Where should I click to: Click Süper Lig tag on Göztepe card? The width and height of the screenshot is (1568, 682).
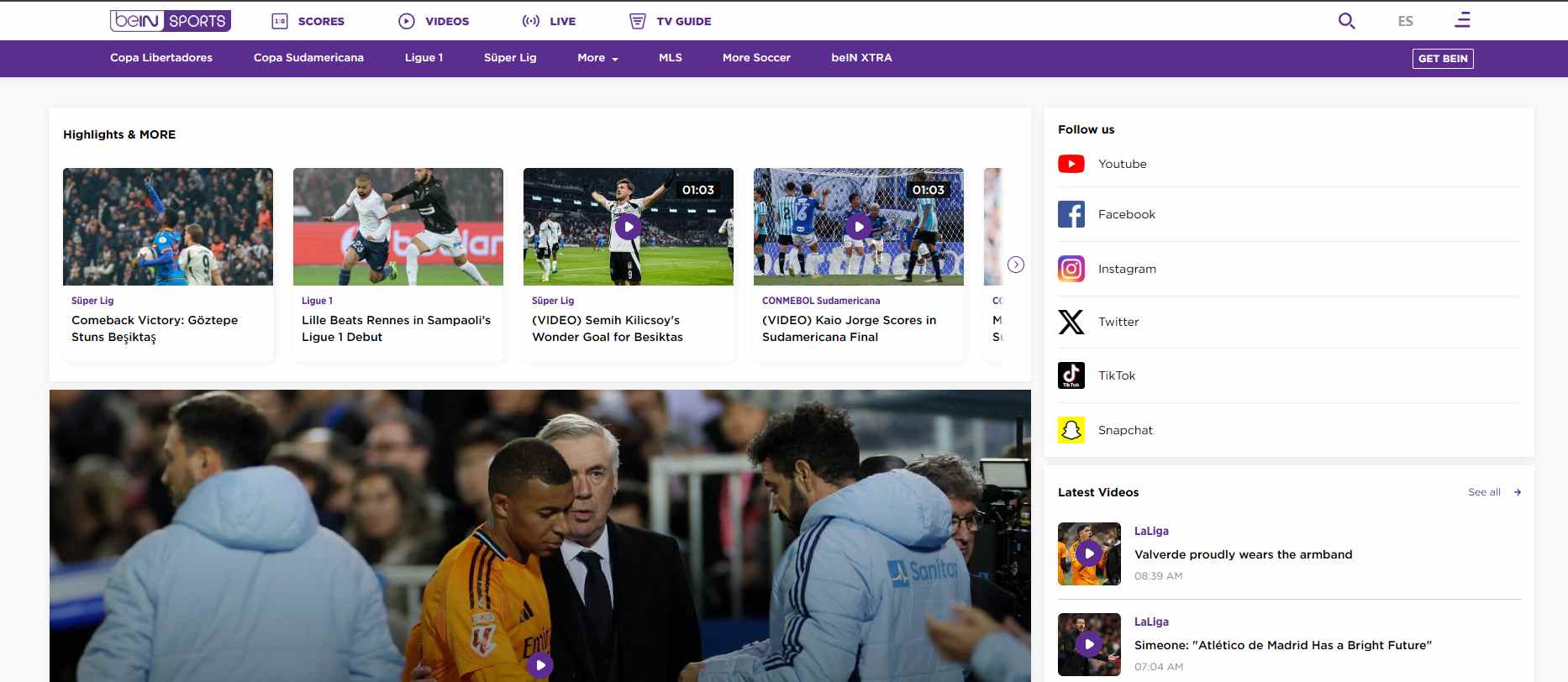tap(92, 301)
